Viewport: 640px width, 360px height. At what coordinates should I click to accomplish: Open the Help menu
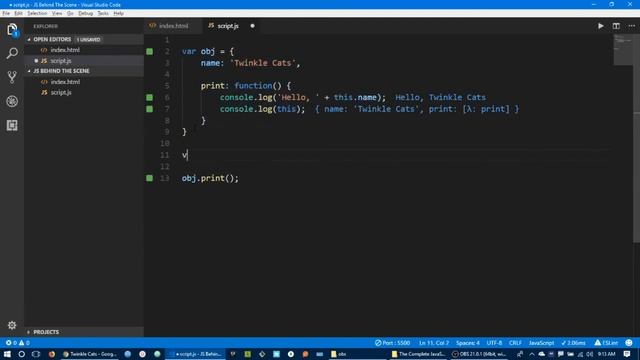[x=118, y=13]
